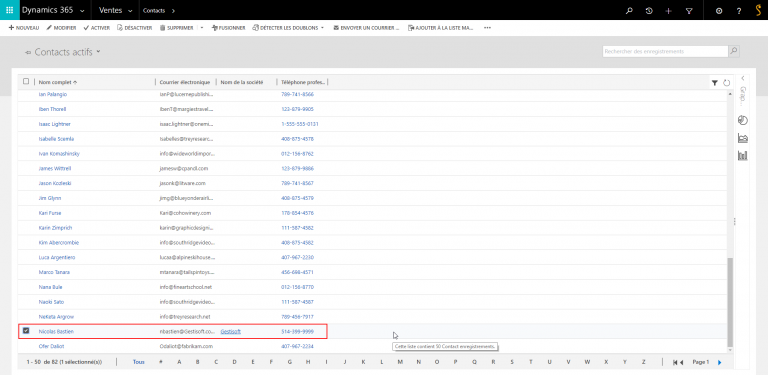The height and width of the screenshot is (375, 768).
Task: Click ACTIVER in the command bar
Action: (x=96, y=28)
